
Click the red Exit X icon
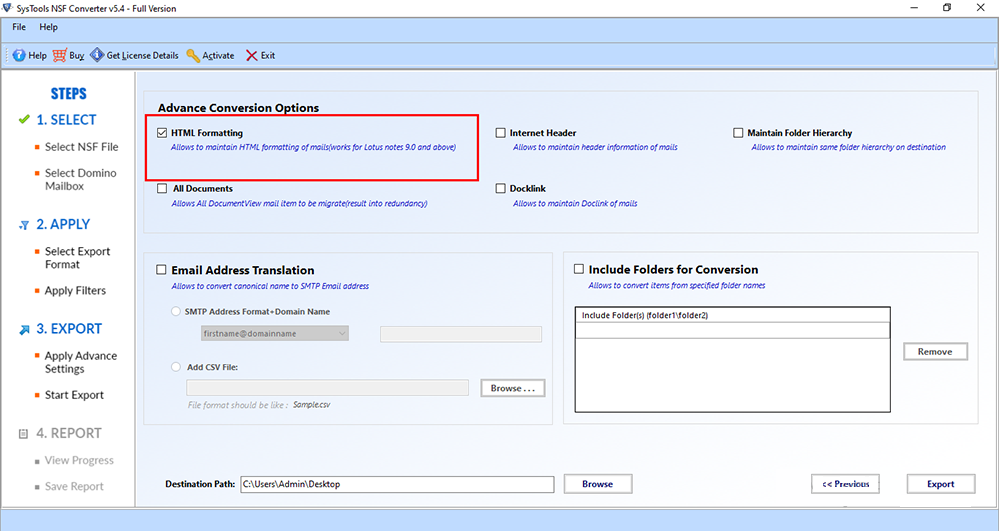(x=251, y=56)
